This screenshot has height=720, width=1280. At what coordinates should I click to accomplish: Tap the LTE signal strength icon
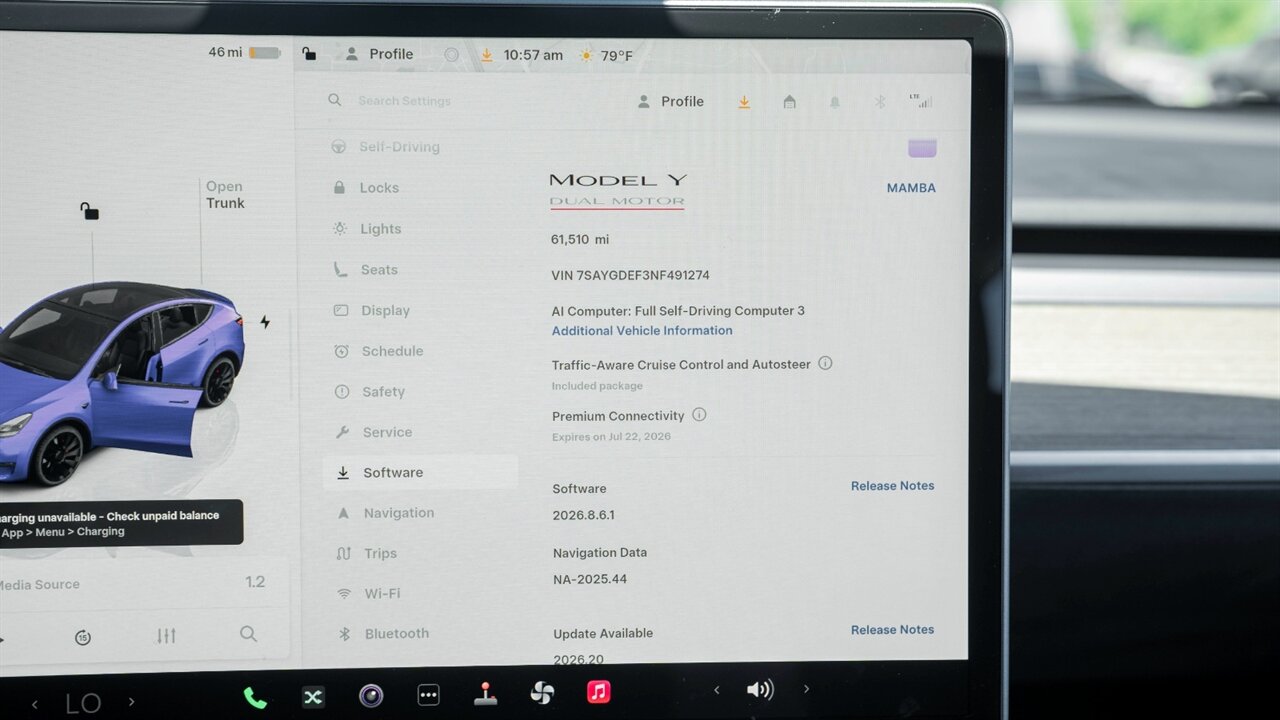pyautogui.click(x=921, y=101)
